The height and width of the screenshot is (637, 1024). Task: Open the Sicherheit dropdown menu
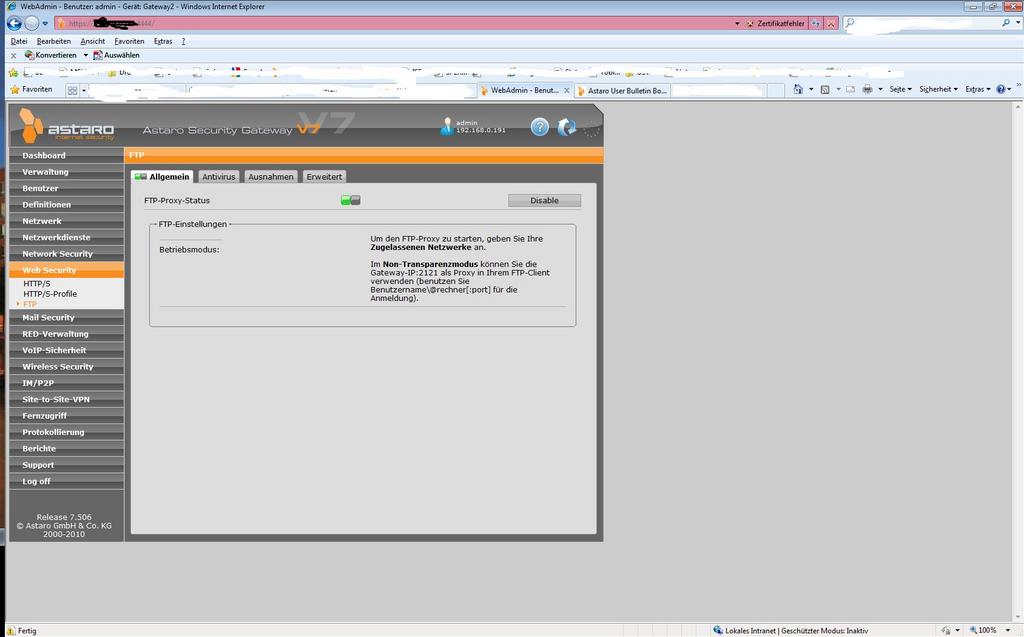(938, 89)
